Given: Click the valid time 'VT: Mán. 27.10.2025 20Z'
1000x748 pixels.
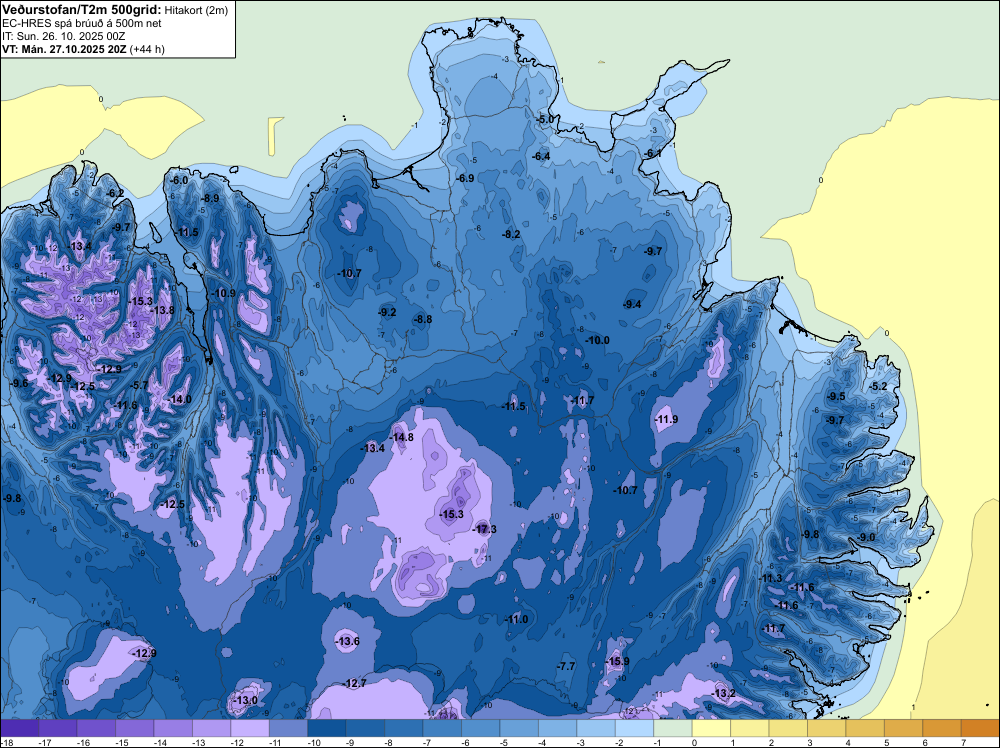Looking at the screenshot, I should pos(64,49).
